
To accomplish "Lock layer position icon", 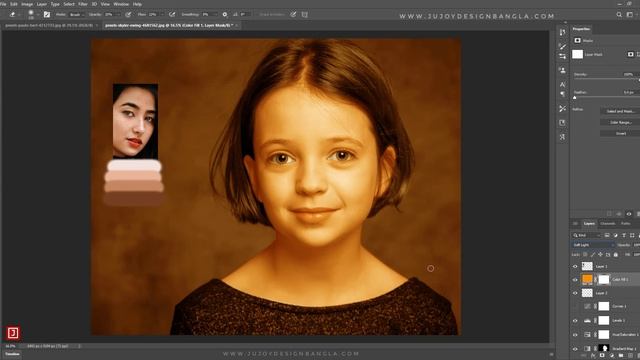I will click(x=600, y=255).
